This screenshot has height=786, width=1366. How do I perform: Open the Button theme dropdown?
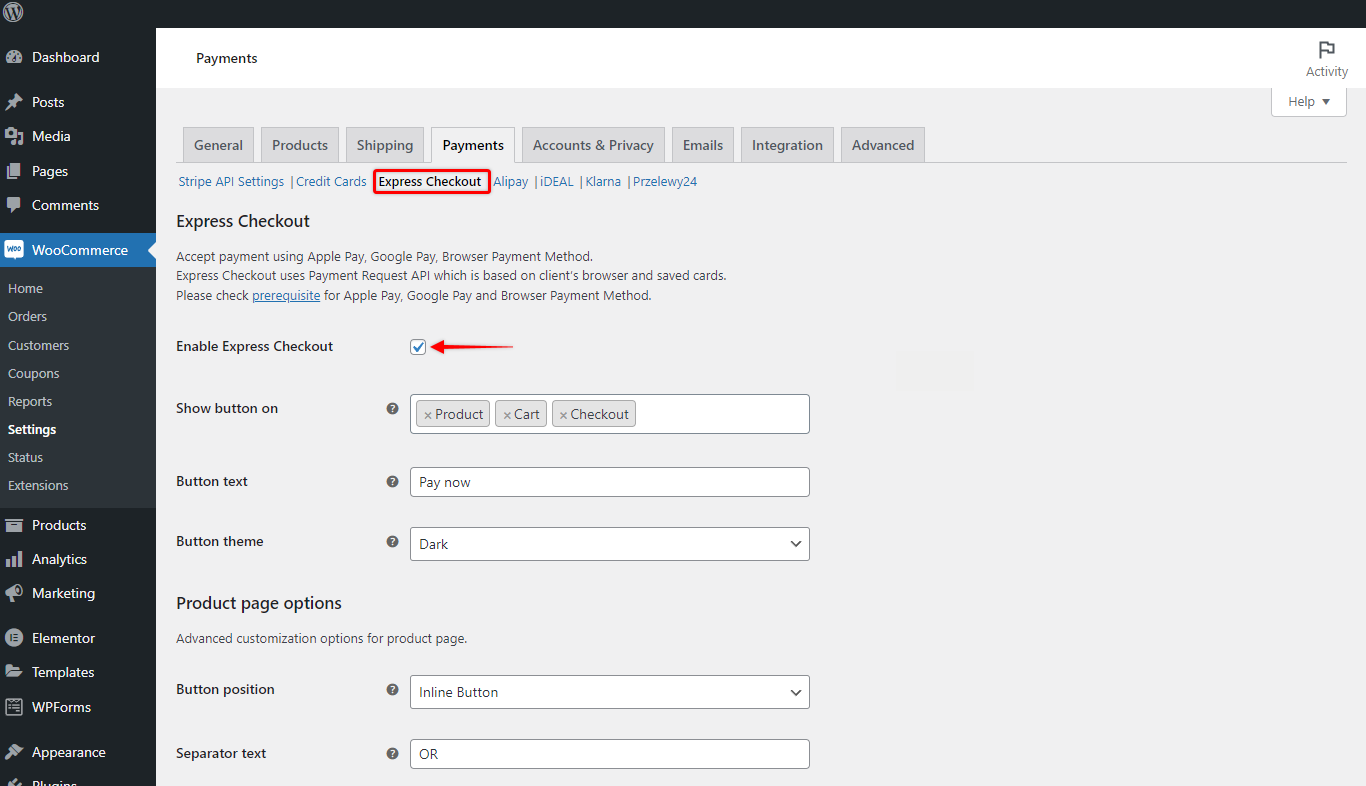click(x=609, y=544)
